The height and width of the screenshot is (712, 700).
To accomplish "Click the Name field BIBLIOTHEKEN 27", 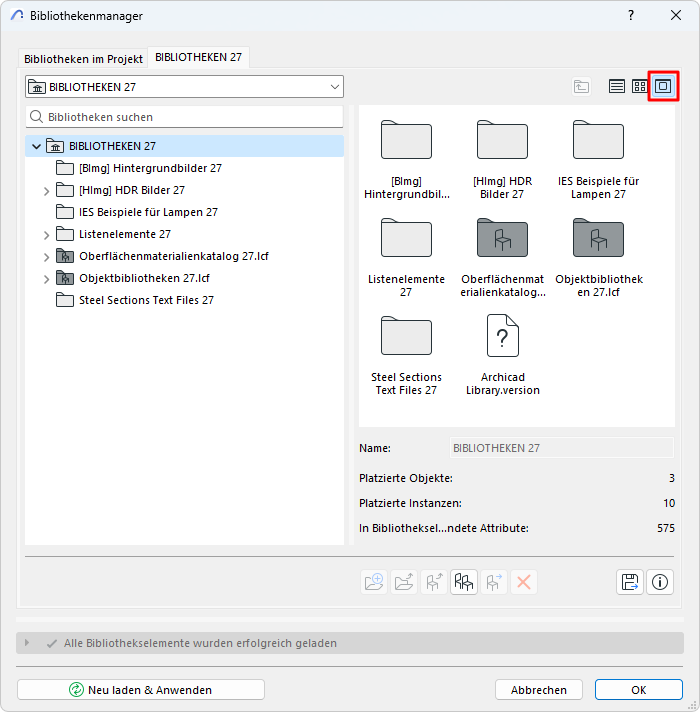I will 562,448.
